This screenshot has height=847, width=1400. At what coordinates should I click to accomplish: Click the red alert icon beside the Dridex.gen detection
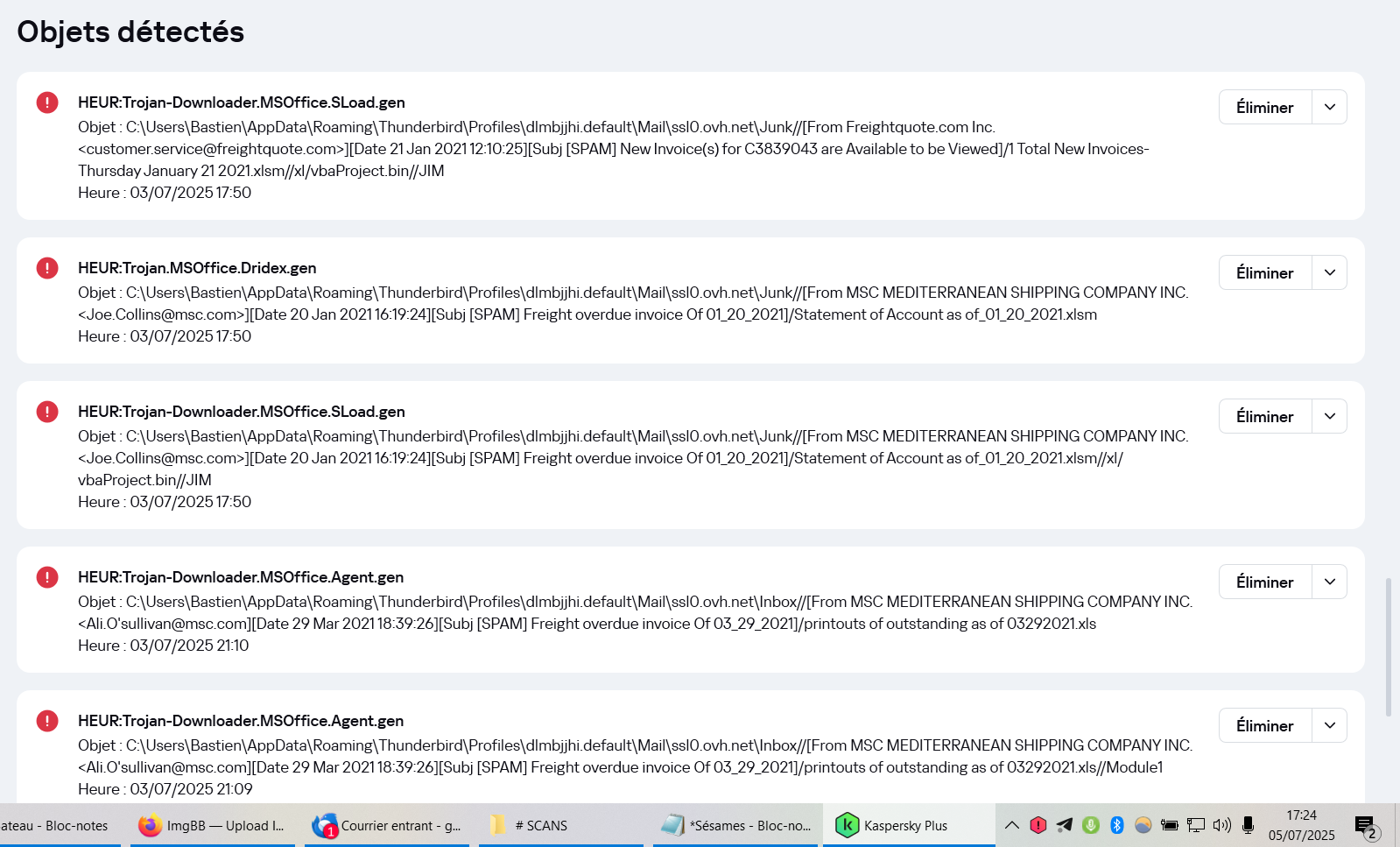pyautogui.click(x=47, y=268)
